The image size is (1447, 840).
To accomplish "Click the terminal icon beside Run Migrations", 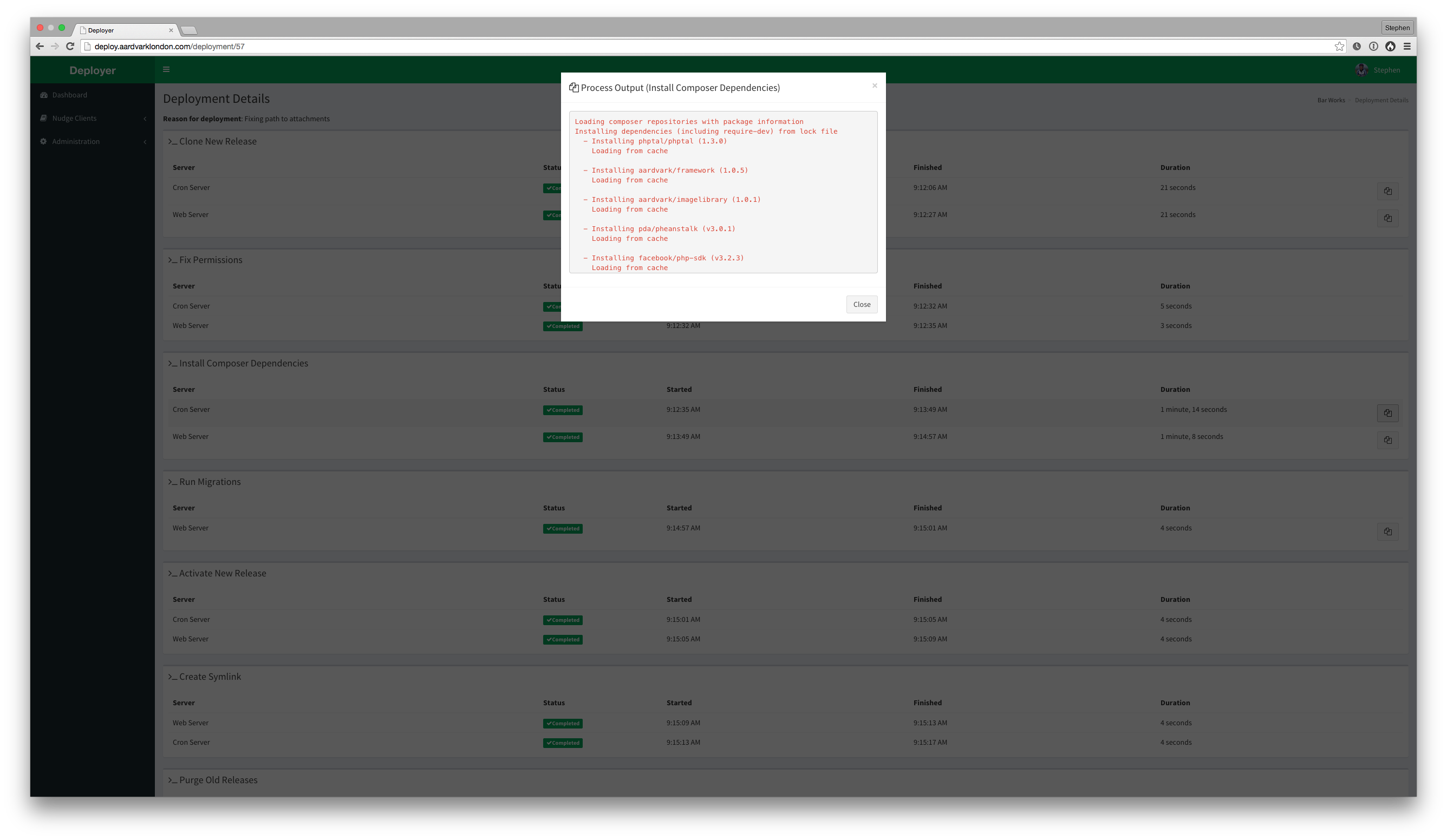I will [172, 483].
